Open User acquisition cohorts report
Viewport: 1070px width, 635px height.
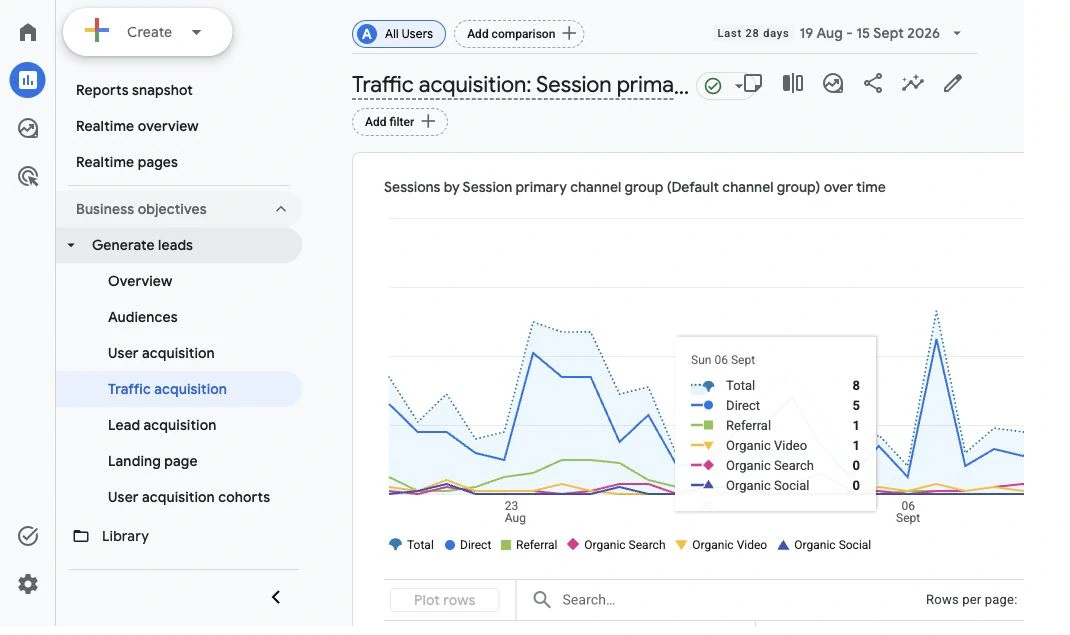tap(189, 497)
